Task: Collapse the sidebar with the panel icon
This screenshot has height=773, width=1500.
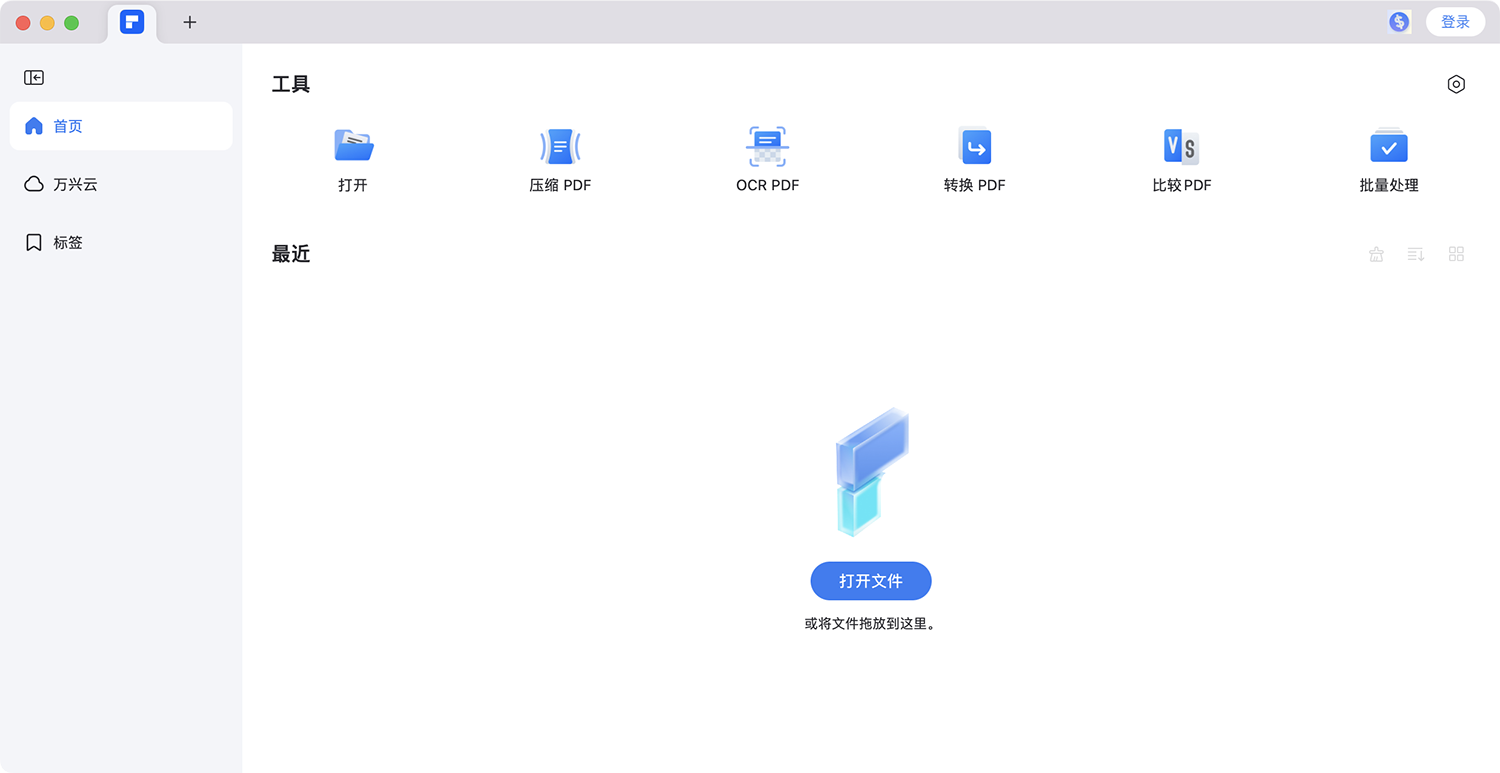Action: coord(33,77)
